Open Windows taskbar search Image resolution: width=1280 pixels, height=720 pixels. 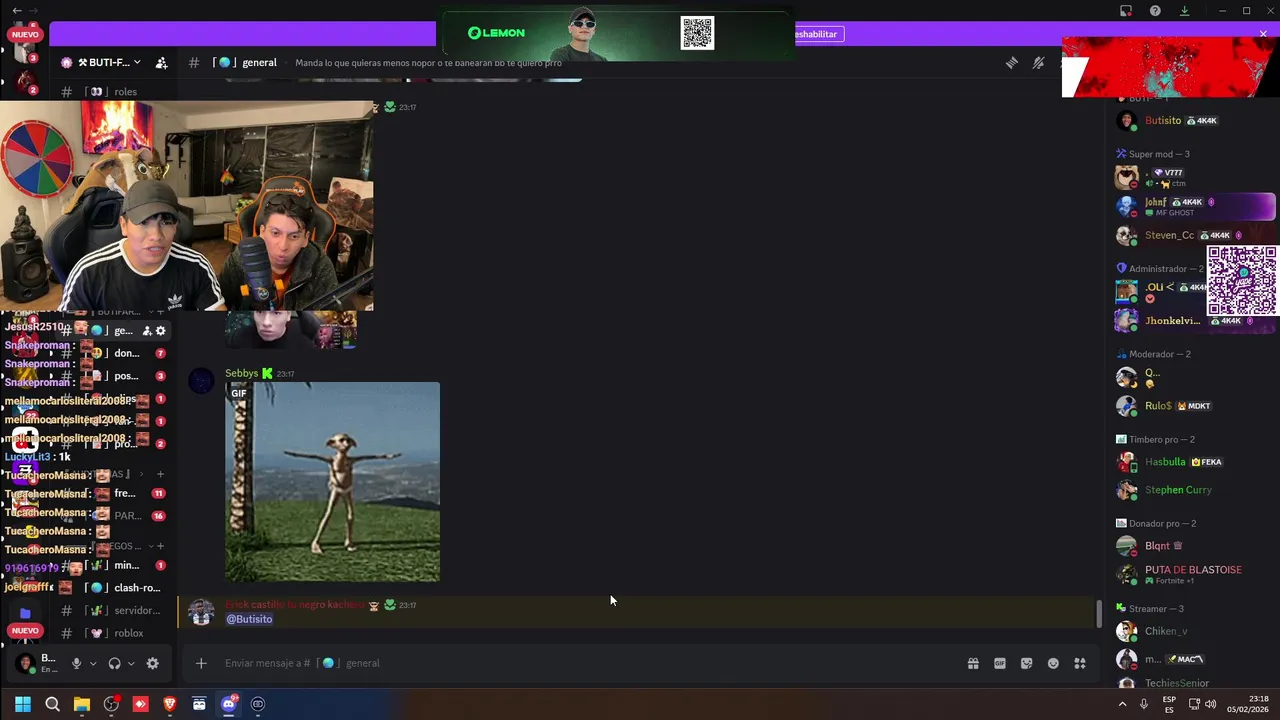[52, 704]
